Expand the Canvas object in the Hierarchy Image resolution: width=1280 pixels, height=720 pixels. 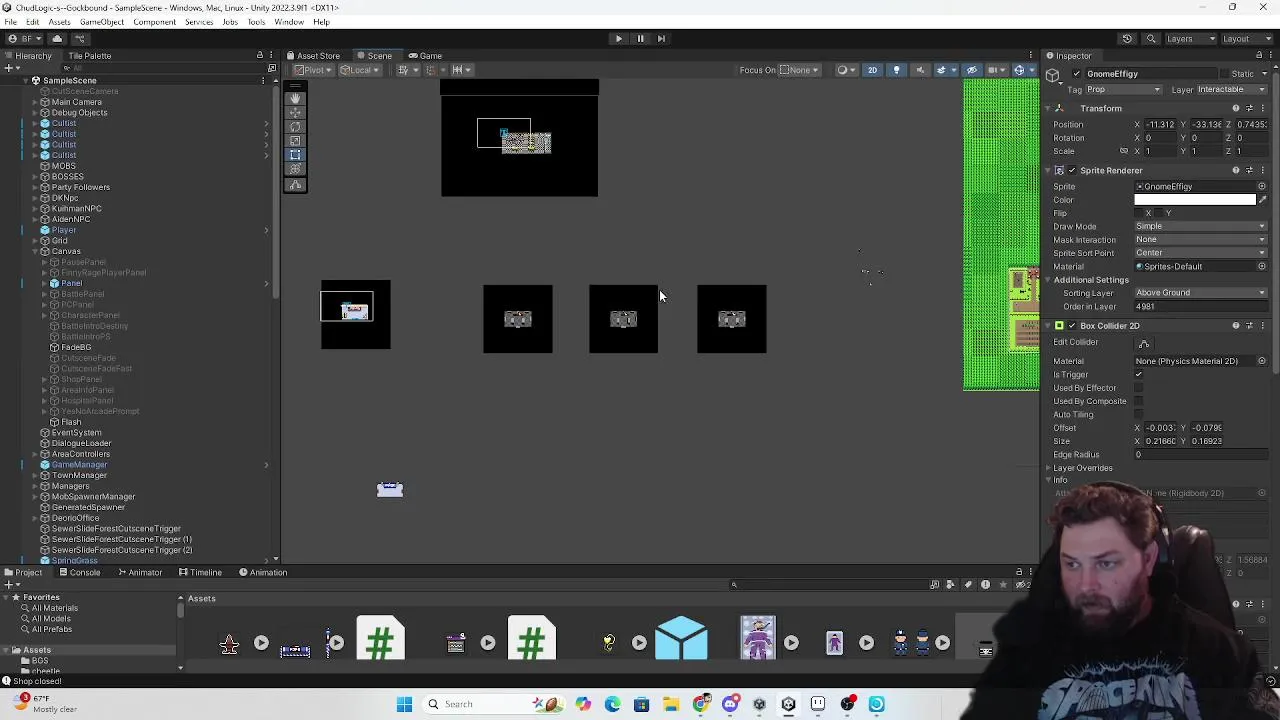click(x=35, y=252)
